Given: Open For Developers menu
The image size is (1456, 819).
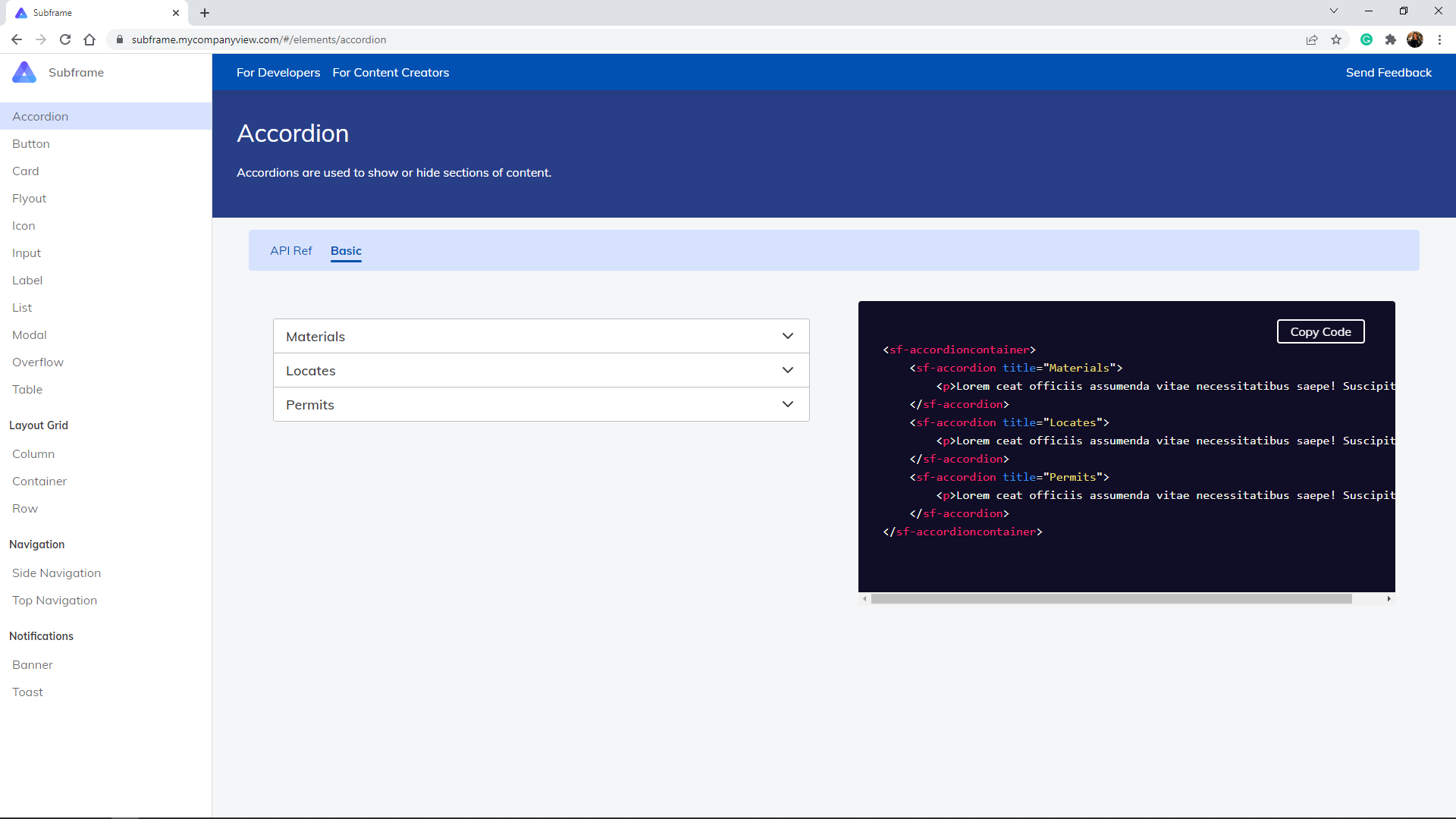Looking at the screenshot, I should click(278, 73).
